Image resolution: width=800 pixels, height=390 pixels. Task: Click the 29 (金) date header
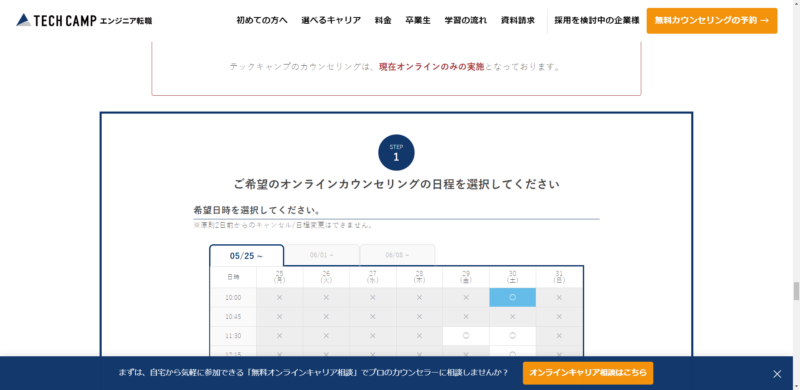point(466,277)
